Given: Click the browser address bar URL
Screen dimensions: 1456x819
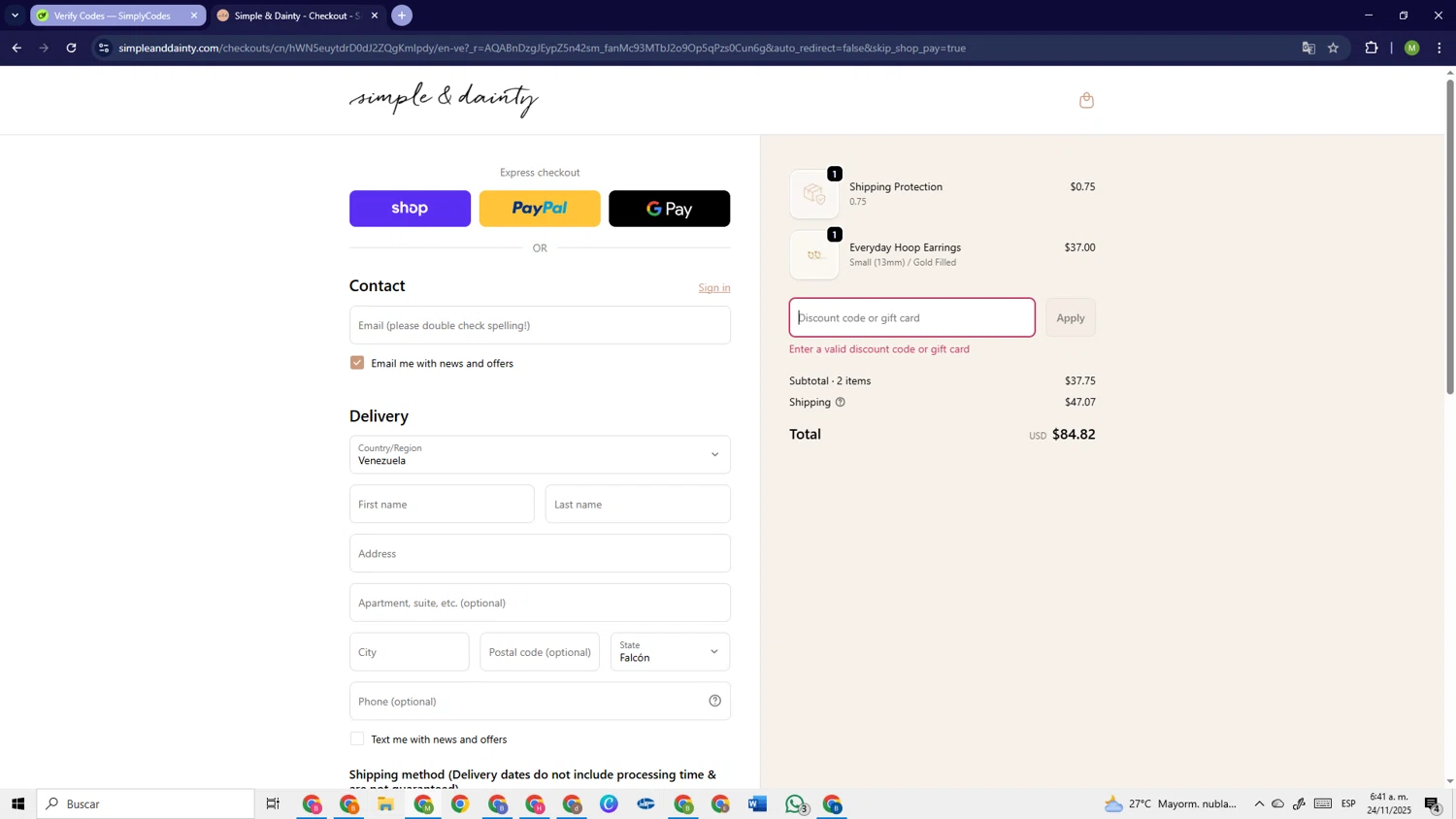Looking at the screenshot, I should coord(542,48).
